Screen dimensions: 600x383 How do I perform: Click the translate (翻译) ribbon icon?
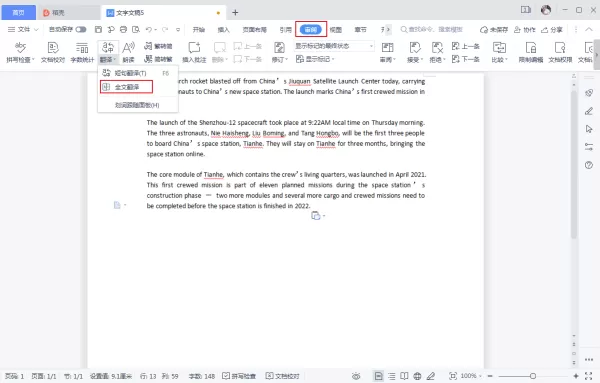coord(108,48)
